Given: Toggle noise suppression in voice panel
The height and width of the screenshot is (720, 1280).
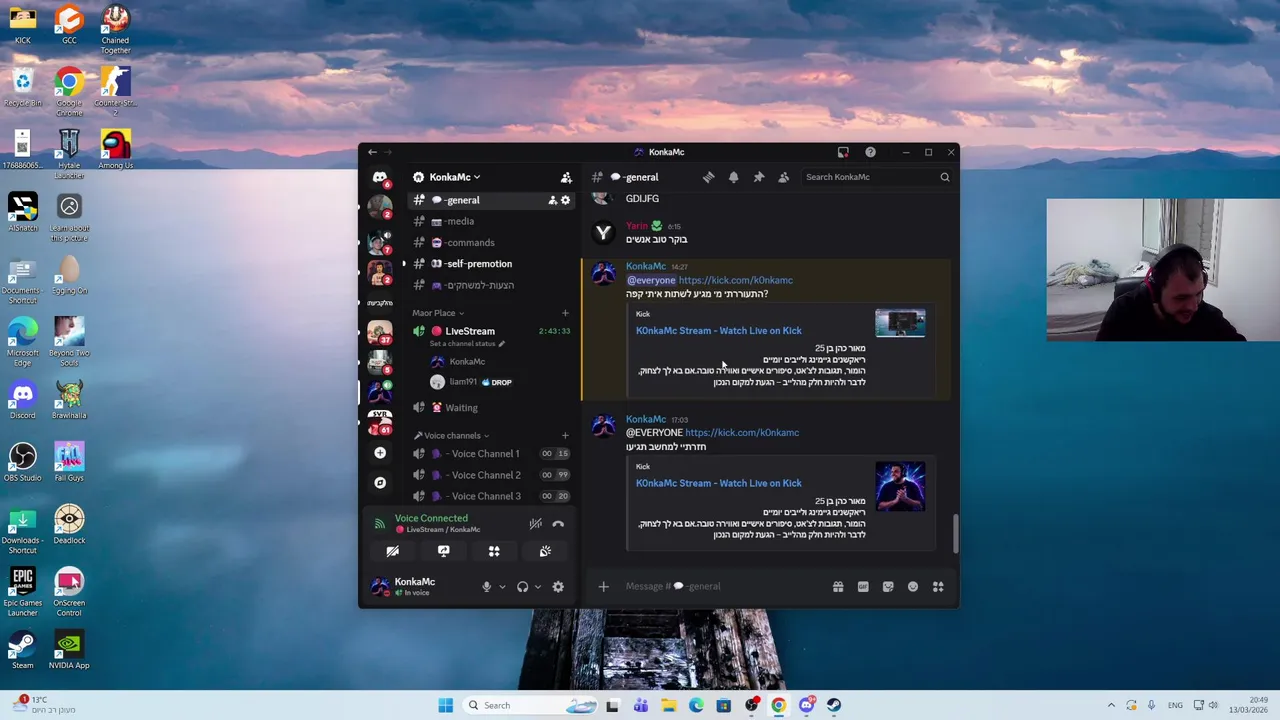Looking at the screenshot, I should coord(535,523).
